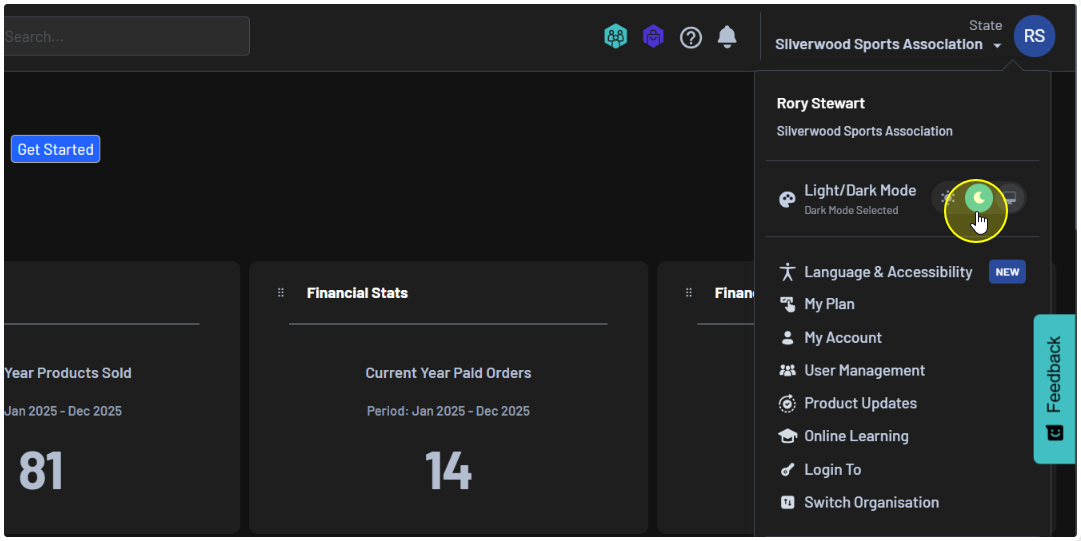
Task: Click Current Year Paid Orders label
Action: pos(448,373)
